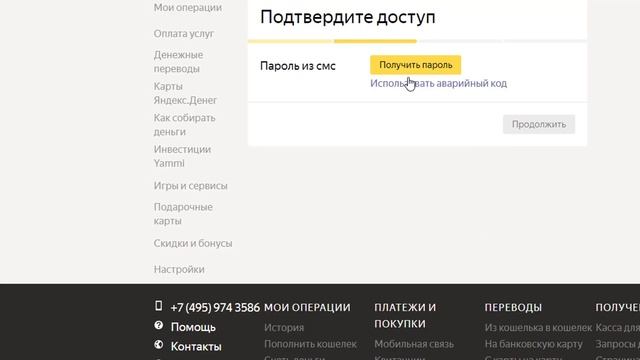Click the Пароль из смс label

(x=298, y=66)
